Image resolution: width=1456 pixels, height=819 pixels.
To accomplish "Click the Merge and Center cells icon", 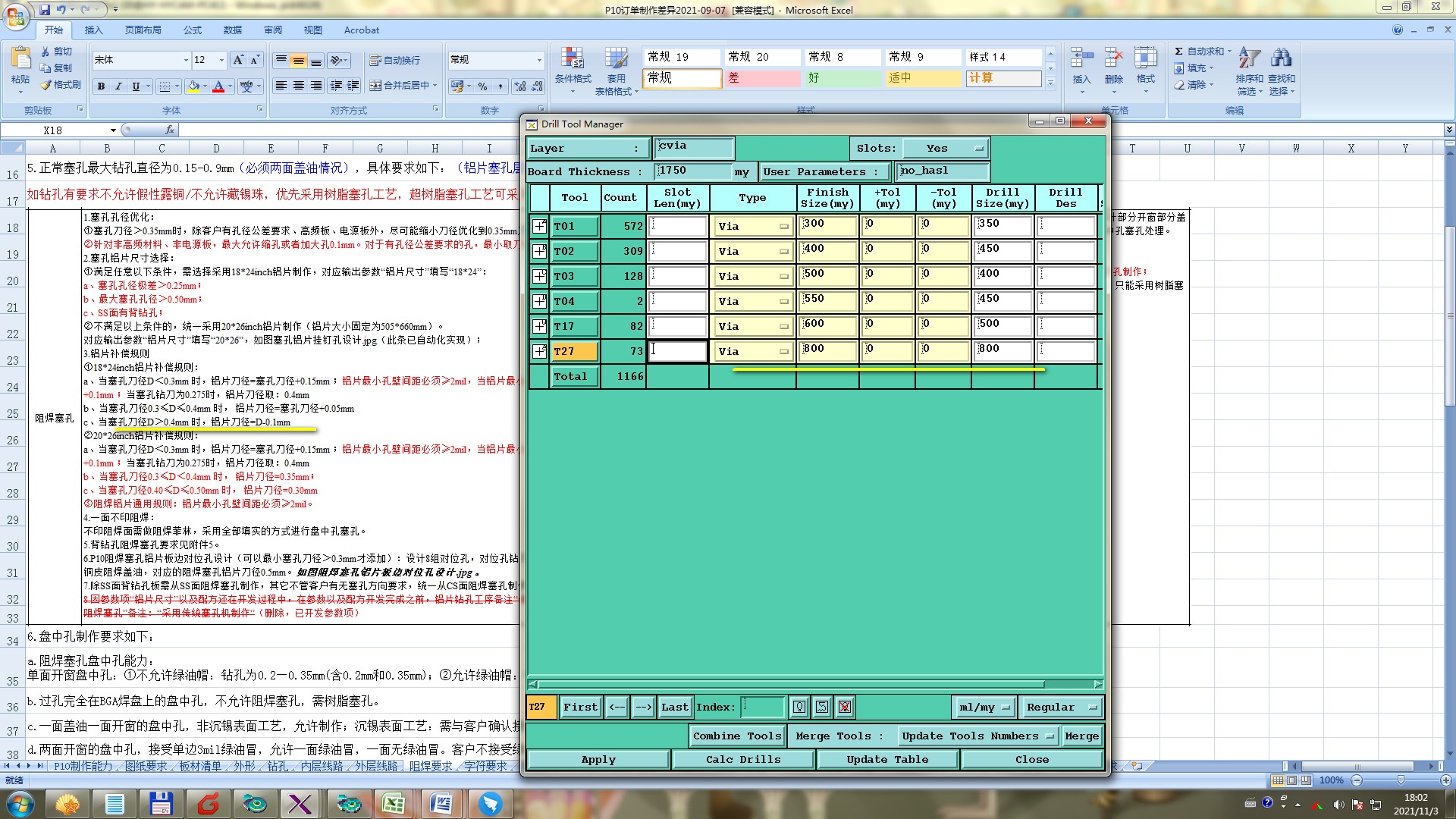I will coord(375,85).
